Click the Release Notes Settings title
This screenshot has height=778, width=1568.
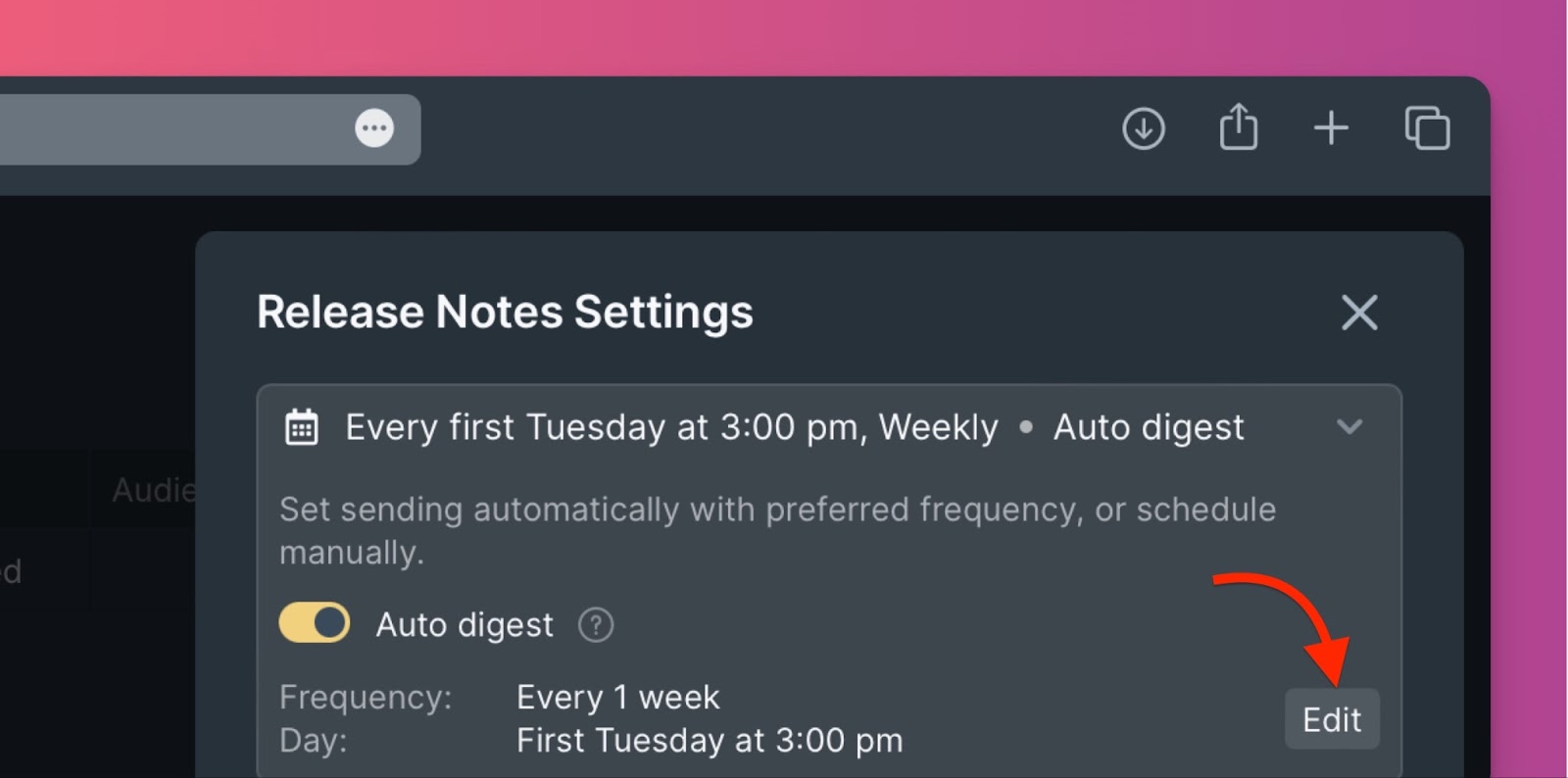click(x=505, y=313)
